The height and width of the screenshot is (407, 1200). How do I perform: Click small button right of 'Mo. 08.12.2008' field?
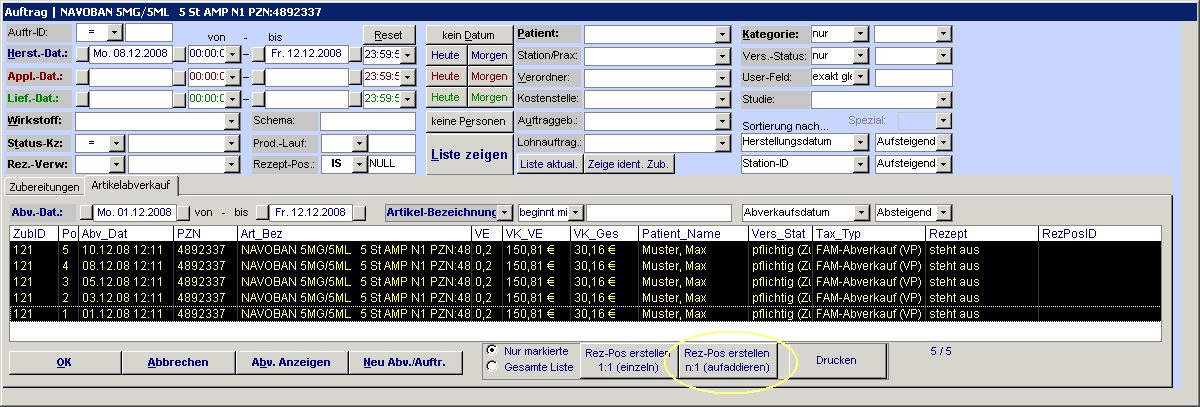click(180, 54)
